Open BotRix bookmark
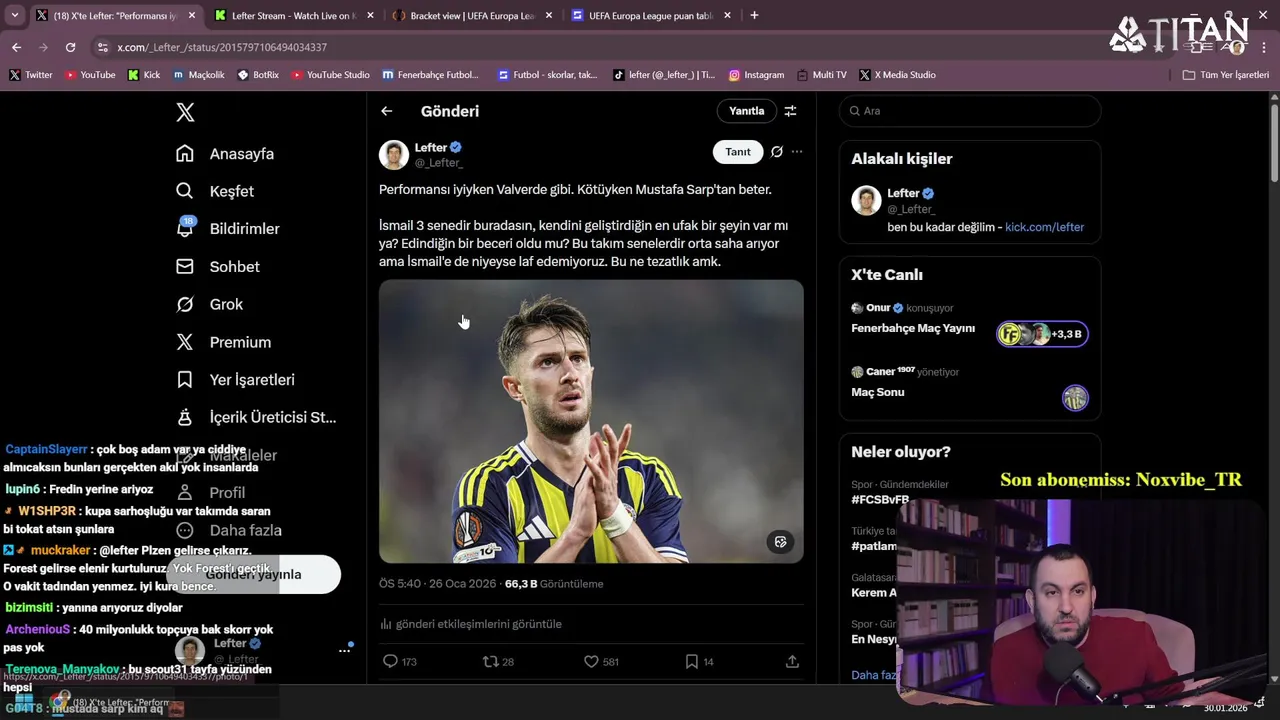The height and width of the screenshot is (720, 1280). (258, 75)
